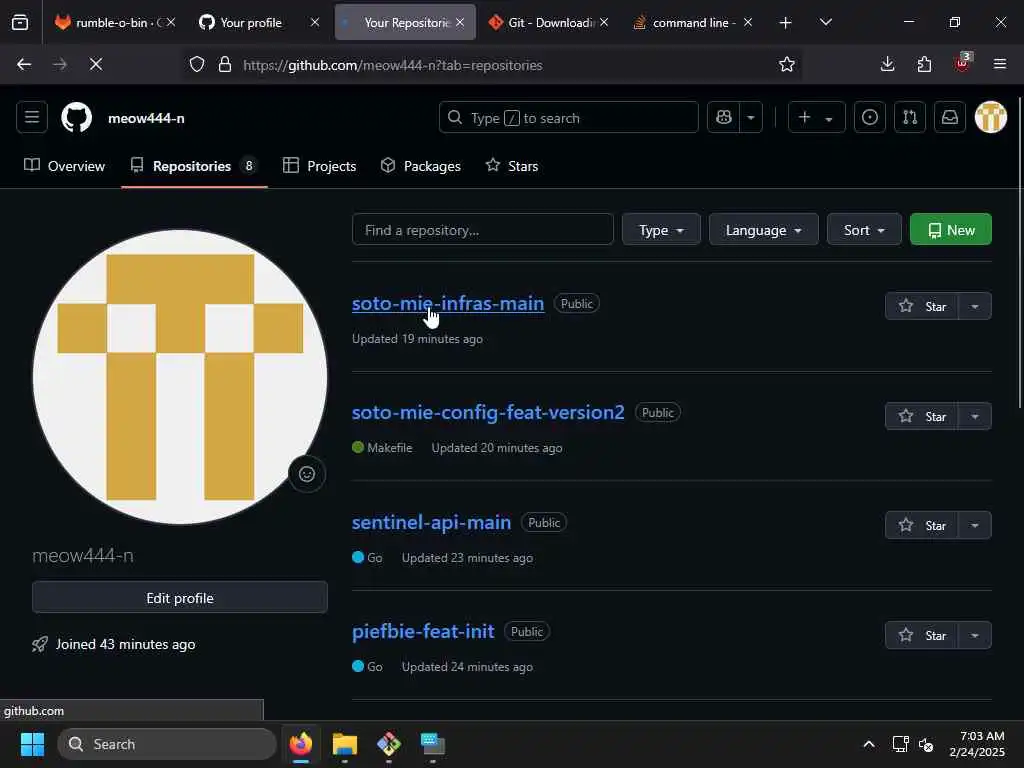Open the Pull requests icon in header
Image resolution: width=1024 pixels, height=768 pixels.
pos(910,118)
